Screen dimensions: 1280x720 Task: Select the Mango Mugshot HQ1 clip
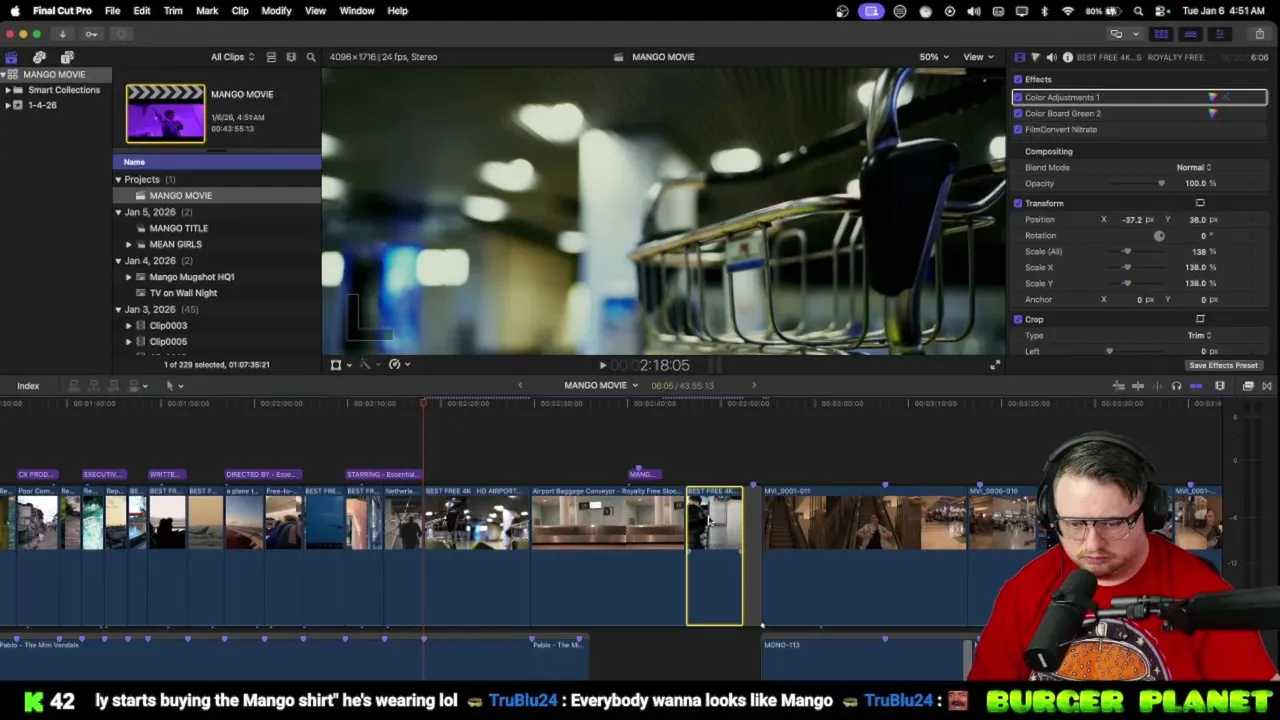(192, 277)
